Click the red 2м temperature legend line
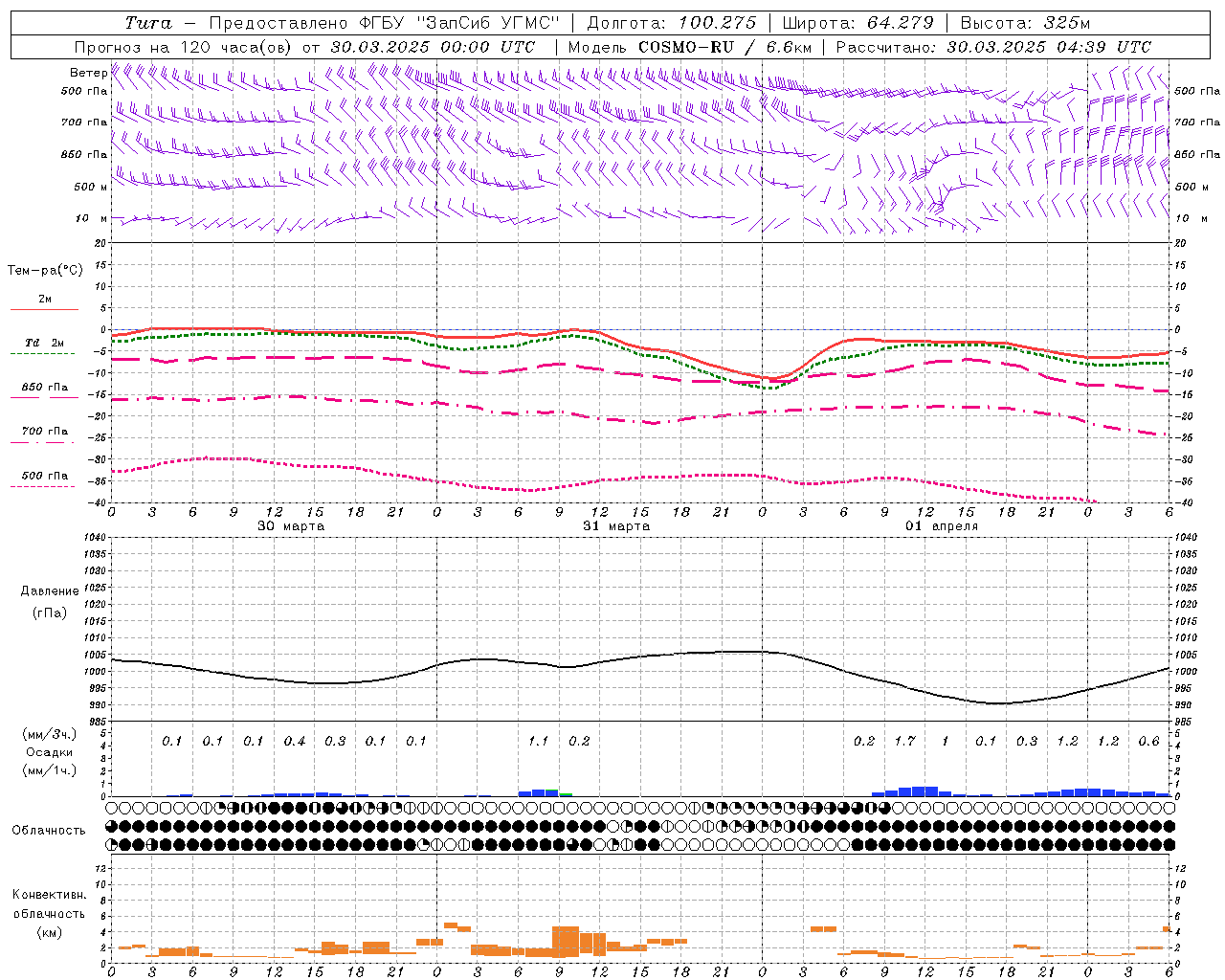 click(44, 309)
